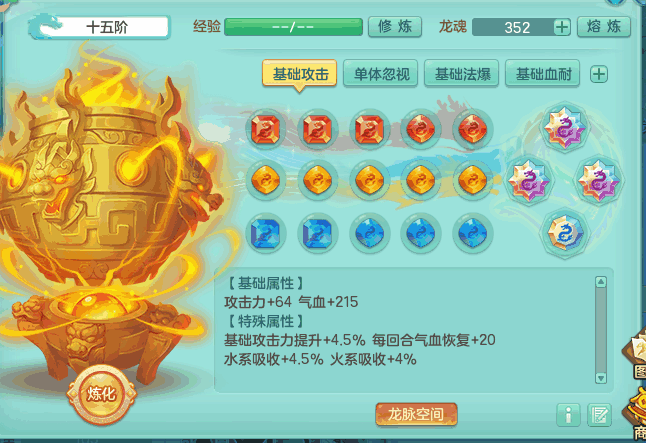
Task: Switch to the 单体忽视 tab
Action: click(x=381, y=74)
